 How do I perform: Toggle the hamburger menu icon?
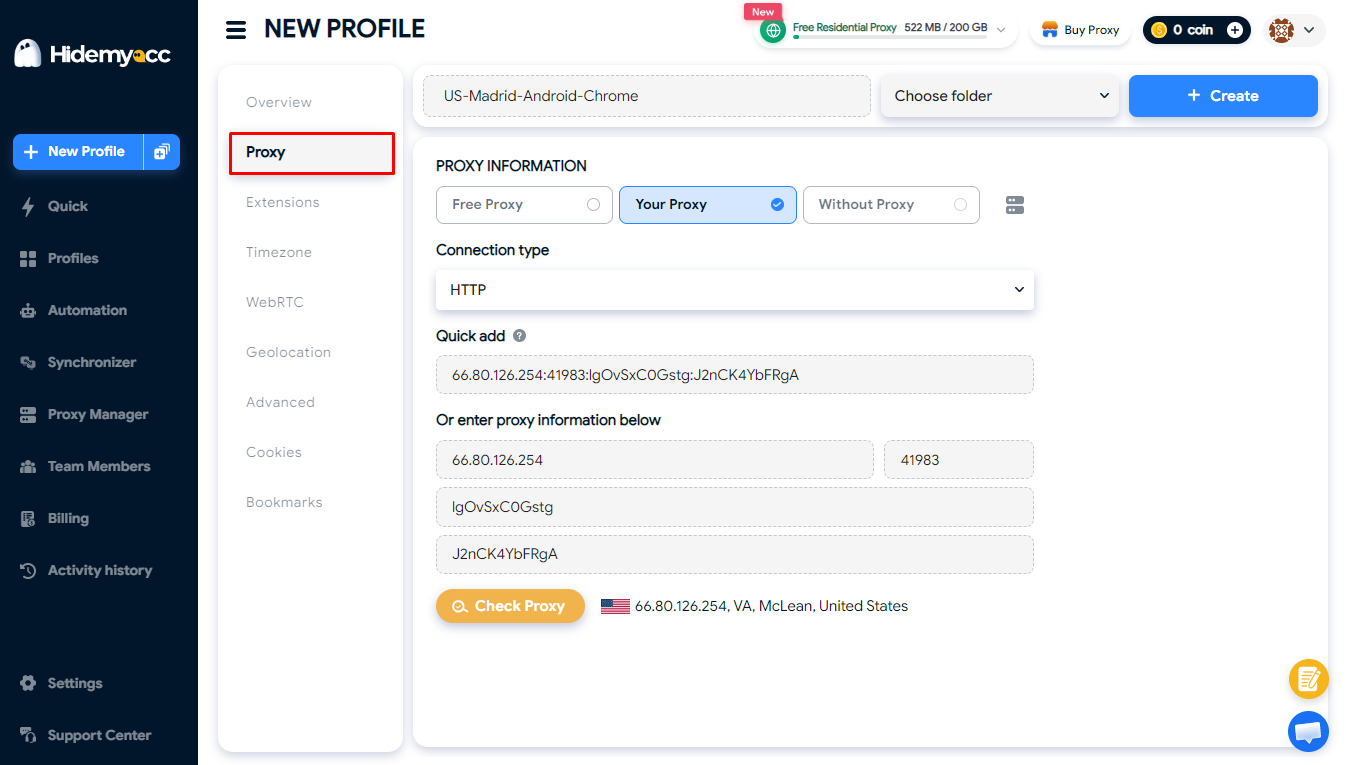coord(236,30)
